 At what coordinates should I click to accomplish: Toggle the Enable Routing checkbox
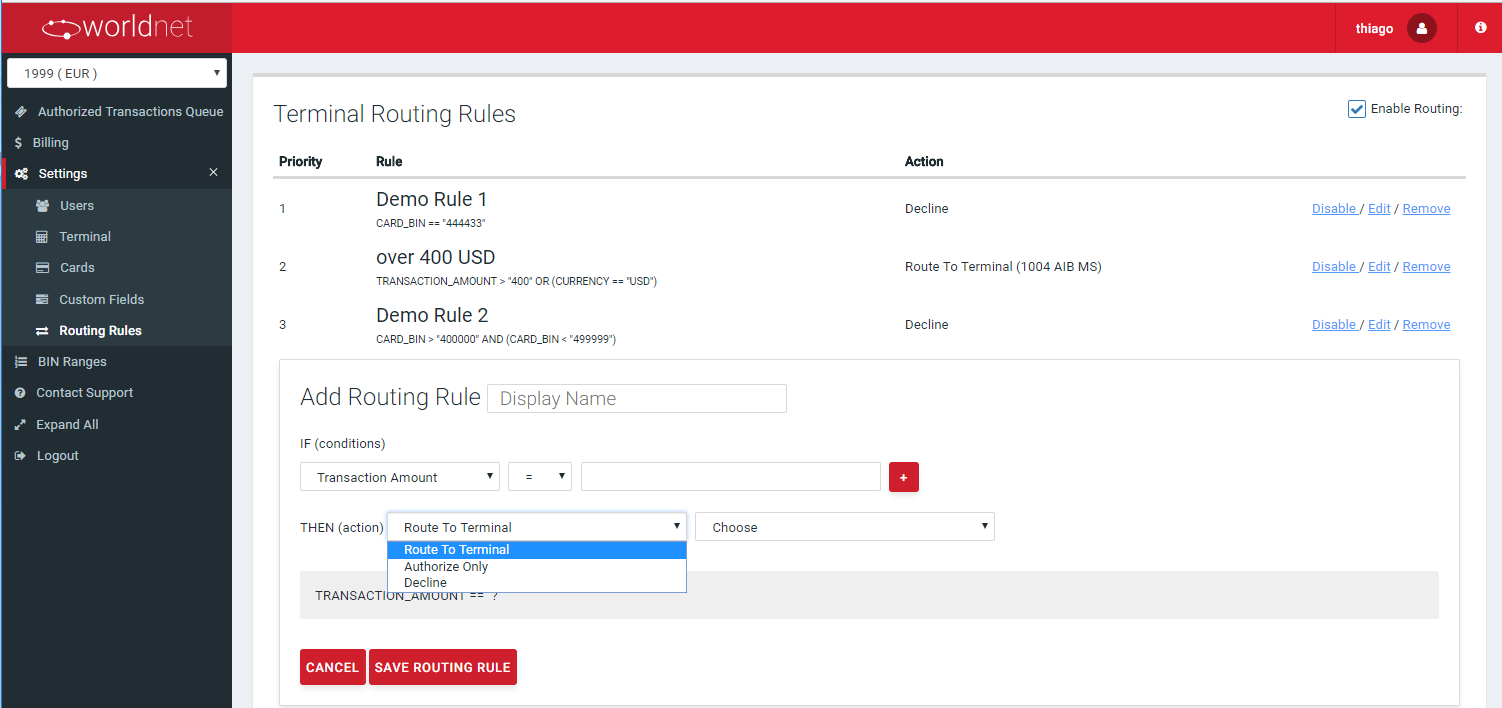point(1357,109)
